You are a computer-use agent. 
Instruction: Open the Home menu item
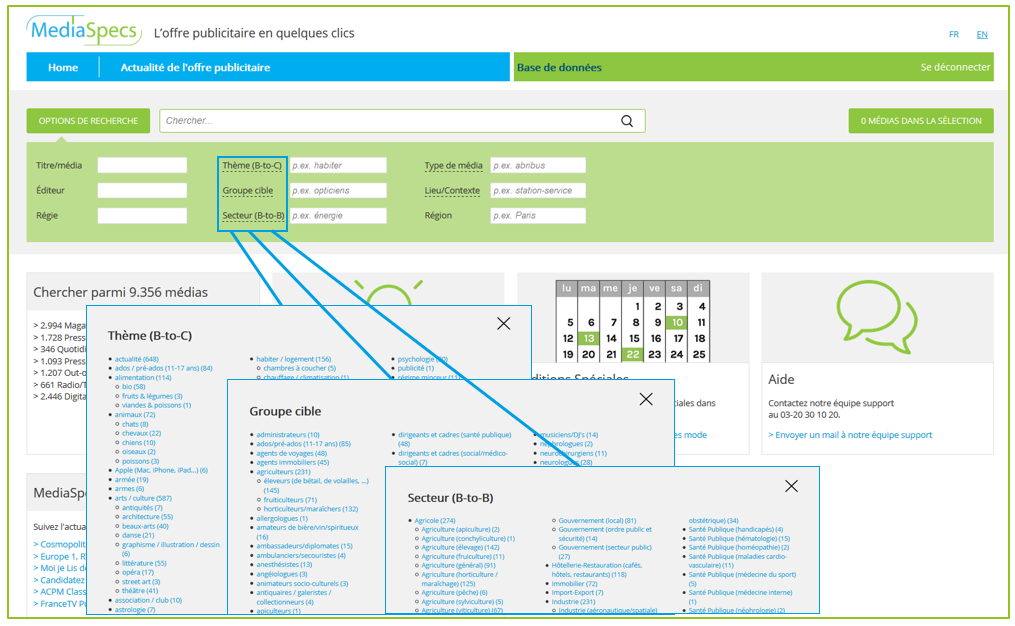click(x=63, y=68)
